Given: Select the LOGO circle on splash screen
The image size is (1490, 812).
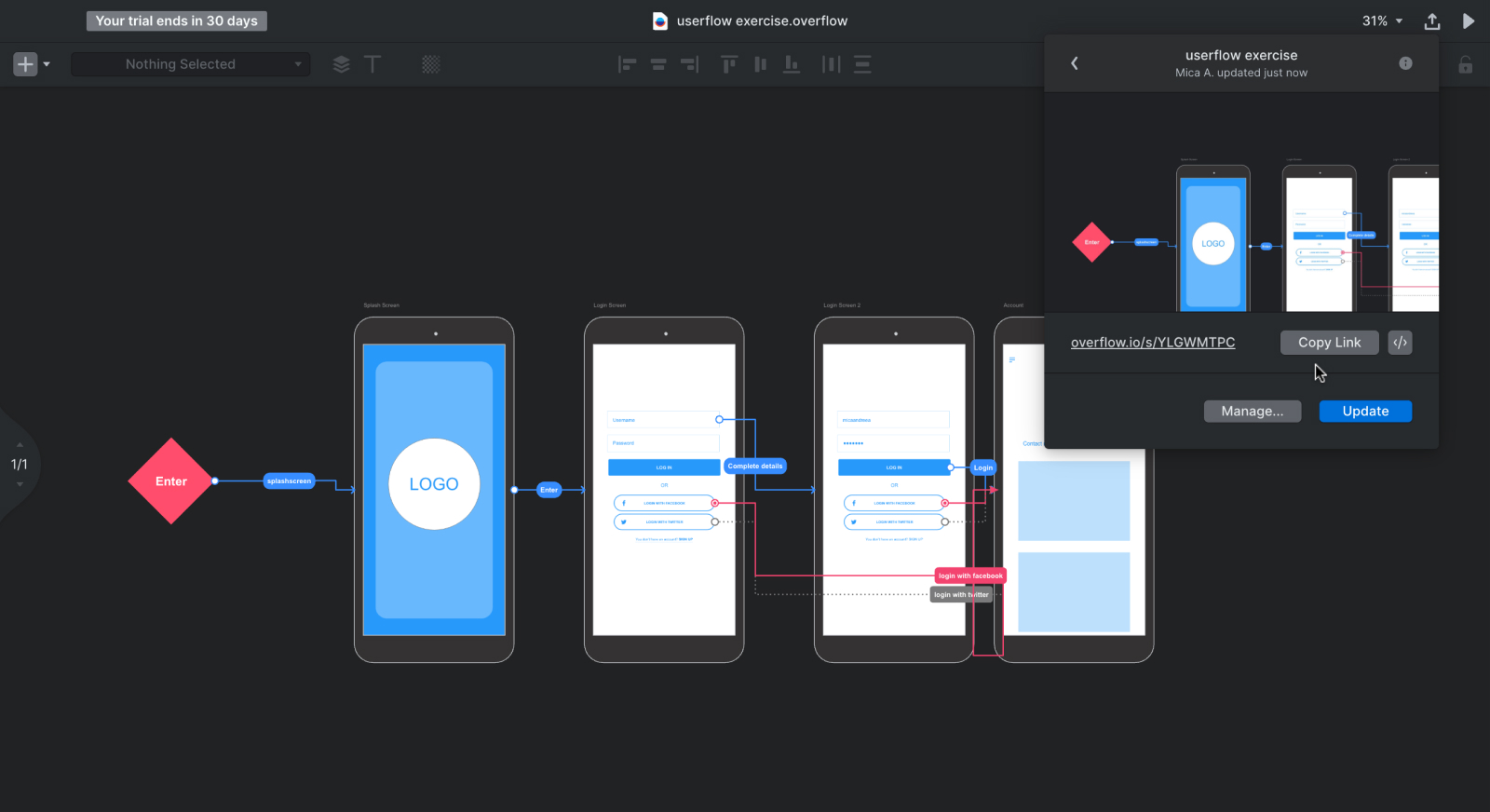Looking at the screenshot, I should [x=434, y=484].
